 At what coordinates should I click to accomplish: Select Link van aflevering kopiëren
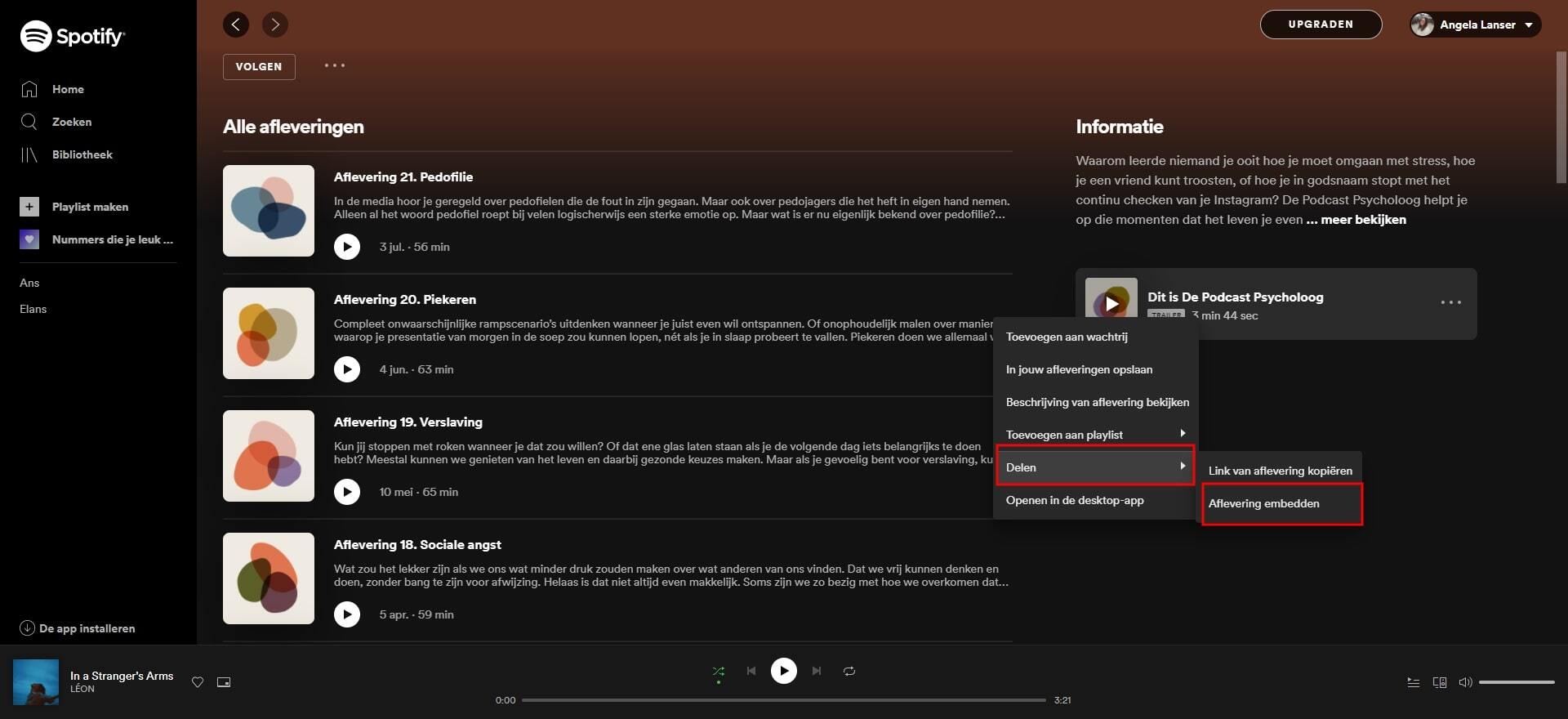tap(1281, 471)
